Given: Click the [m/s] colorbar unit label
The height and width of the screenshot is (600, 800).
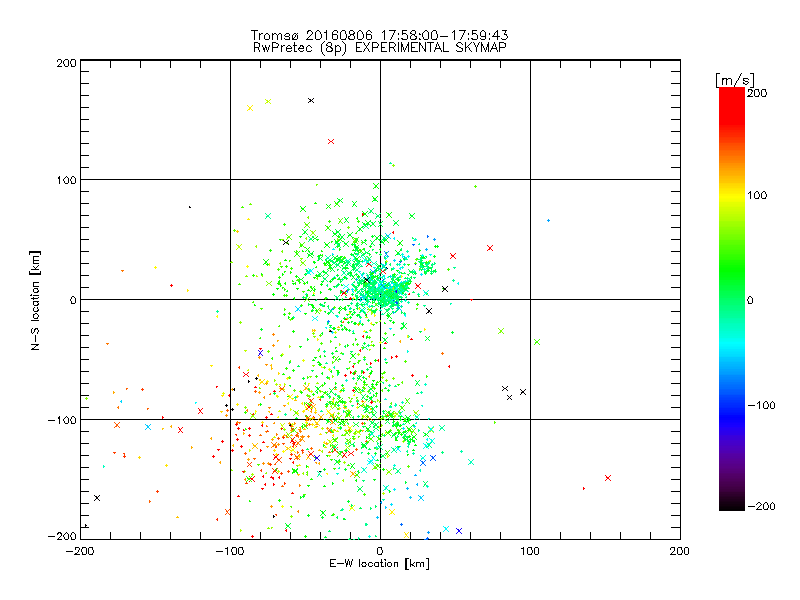Looking at the screenshot, I should coord(734,80).
